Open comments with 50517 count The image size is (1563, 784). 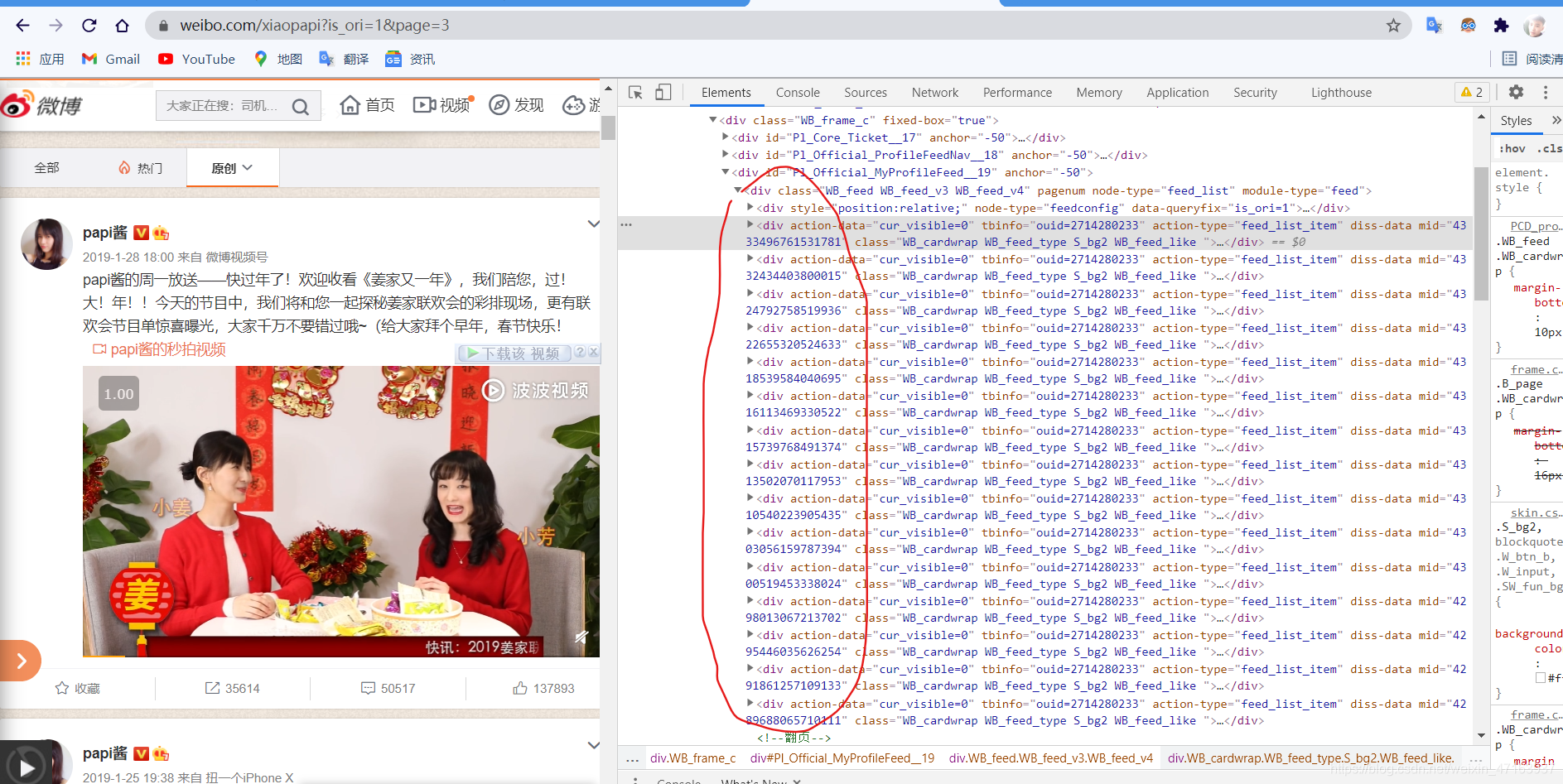click(x=388, y=688)
